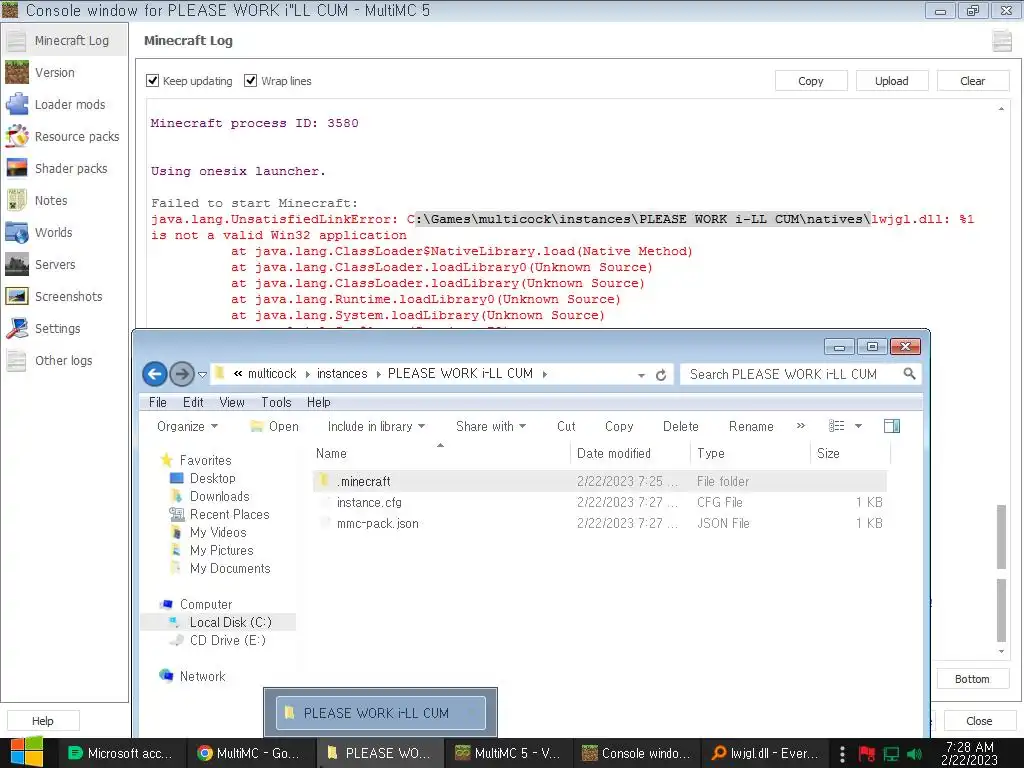Image resolution: width=1024 pixels, height=768 pixels.
Task: Open Servers page icon
Action: (x=17, y=264)
